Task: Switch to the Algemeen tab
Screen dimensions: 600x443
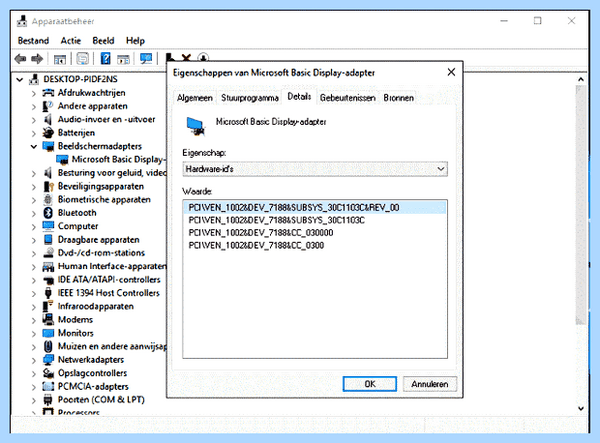Action: point(195,98)
